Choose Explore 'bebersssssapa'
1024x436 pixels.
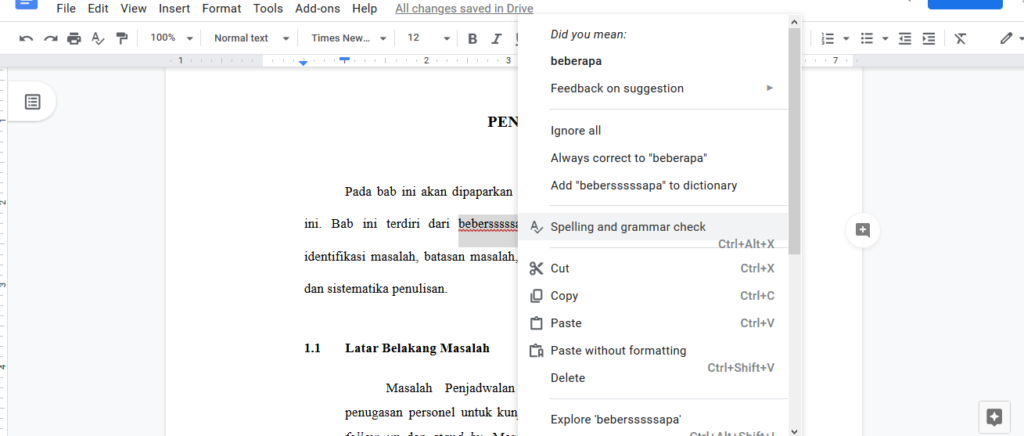(x=653, y=420)
